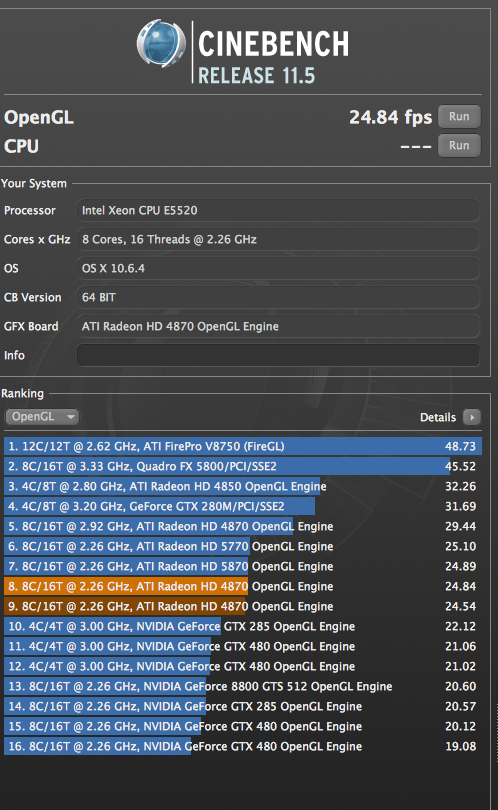Select ranking row 7 Radeon HD 5870

point(243,567)
